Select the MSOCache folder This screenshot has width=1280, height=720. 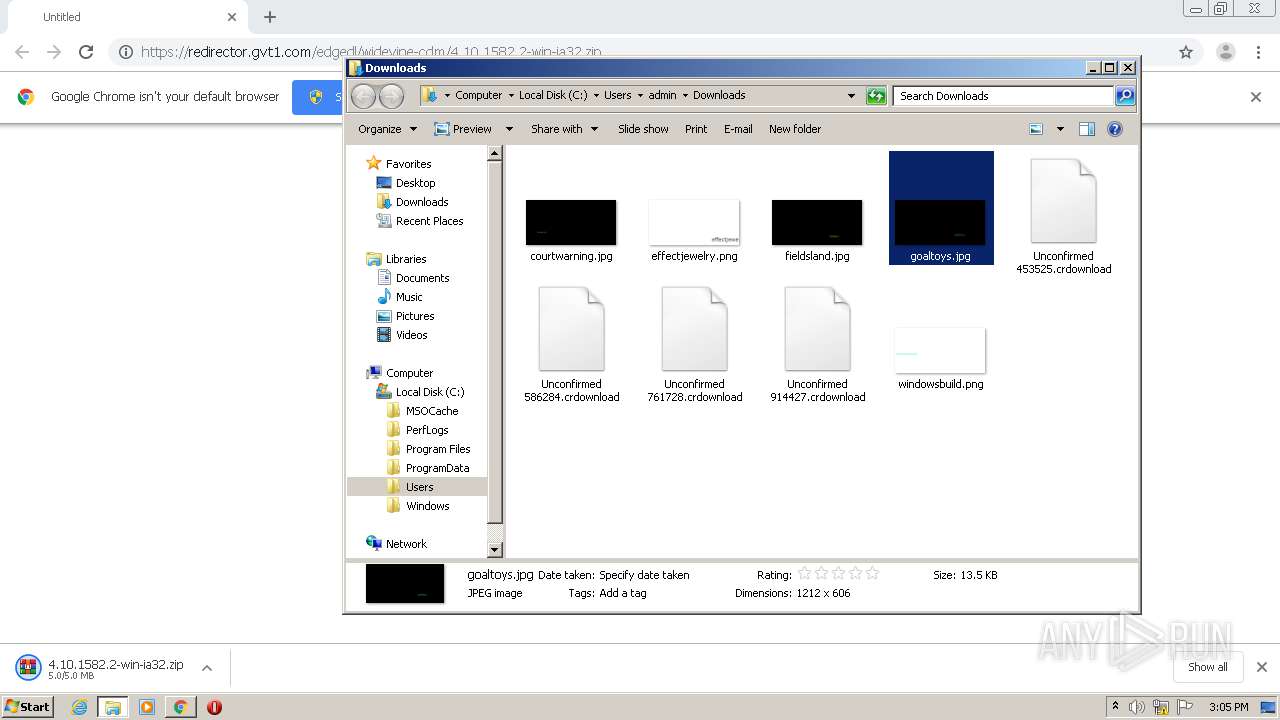click(x=423, y=411)
